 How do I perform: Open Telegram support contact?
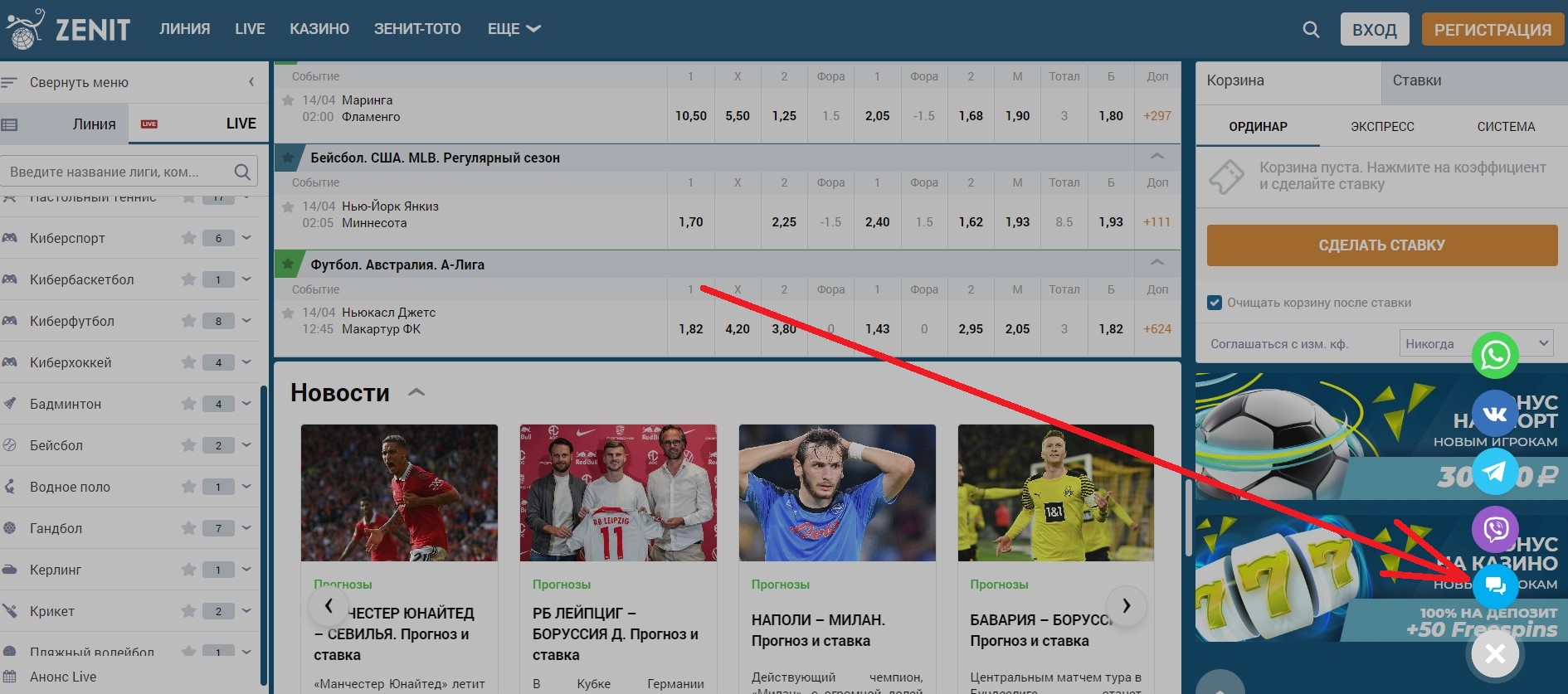point(1495,471)
